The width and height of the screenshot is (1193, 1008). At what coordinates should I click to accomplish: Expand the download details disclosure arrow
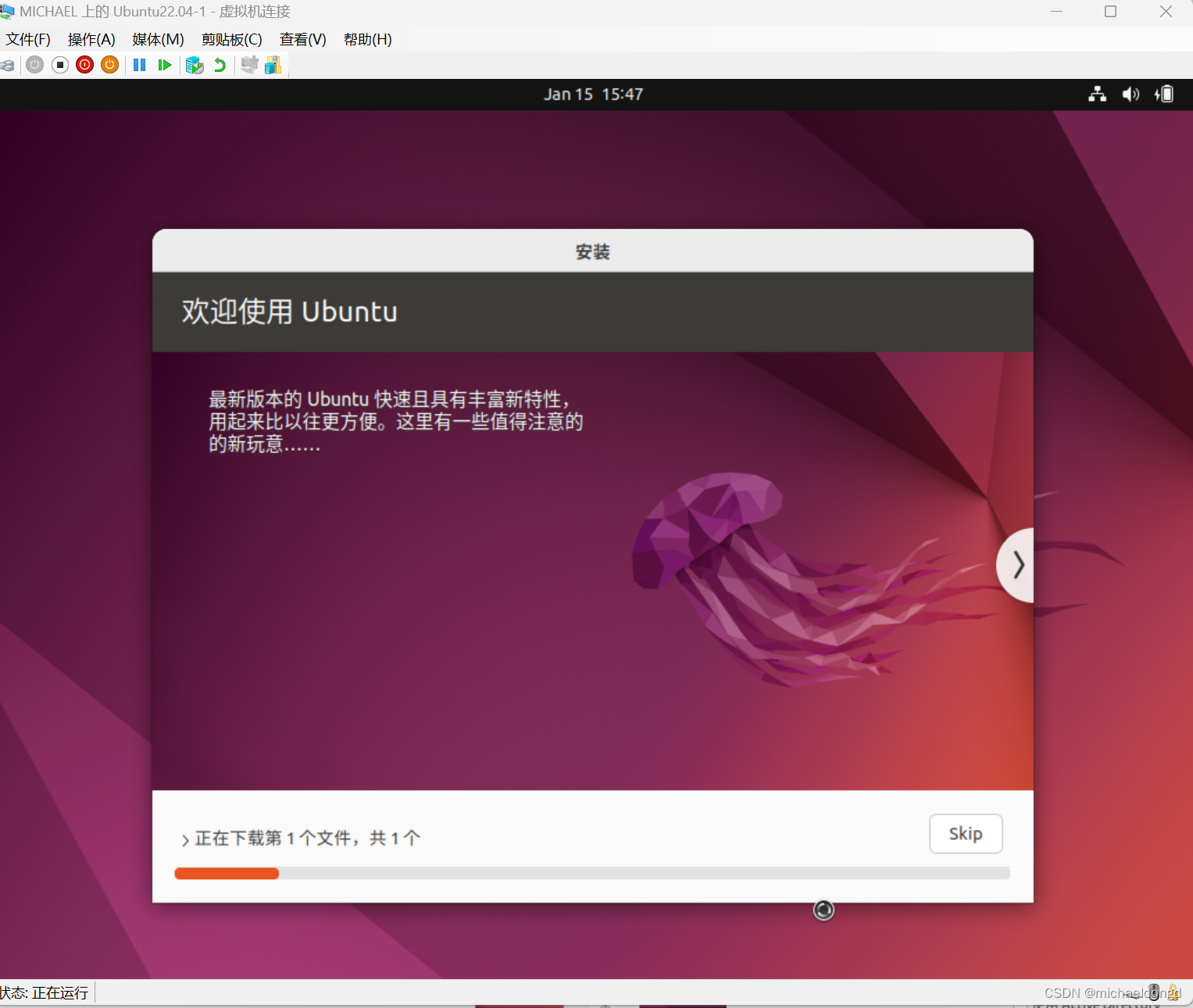pos(184,838)
